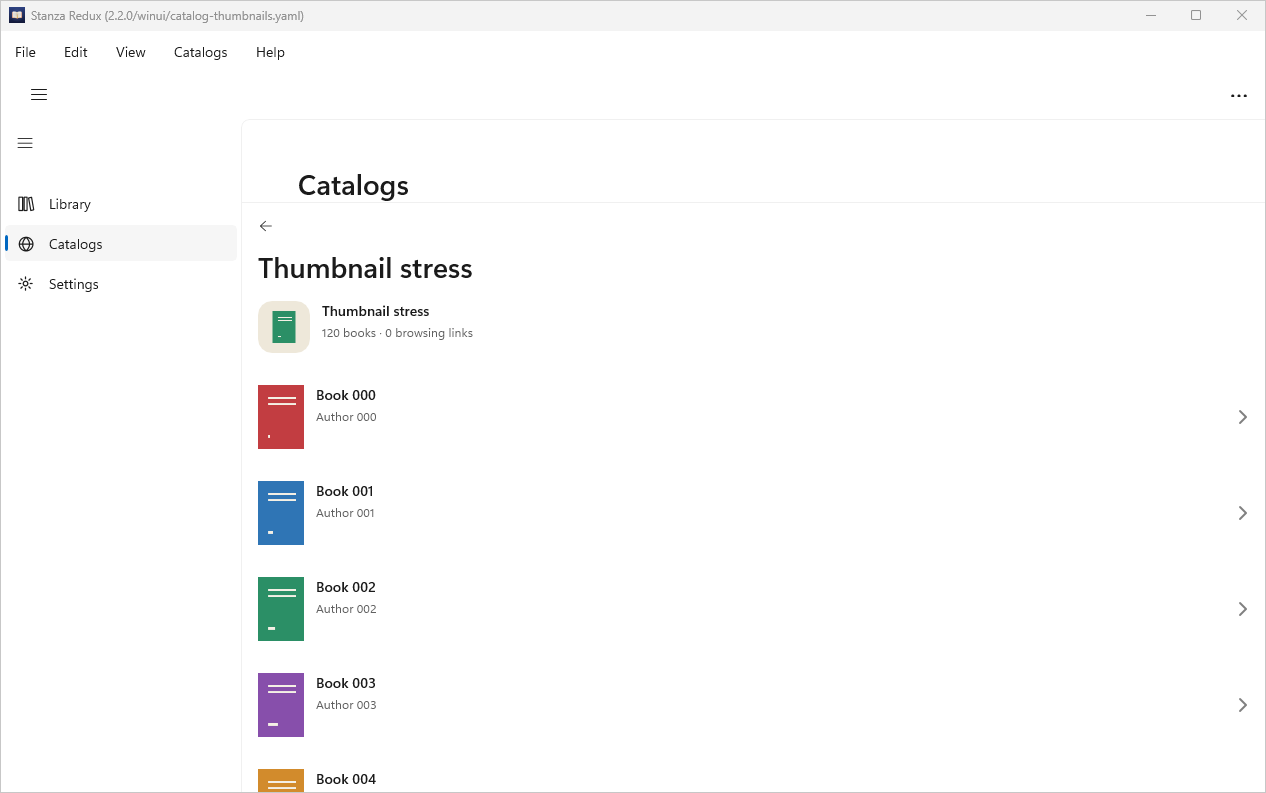
Task: Click the Stanza Redux app icon in title bar
Action: pos(17,15)
